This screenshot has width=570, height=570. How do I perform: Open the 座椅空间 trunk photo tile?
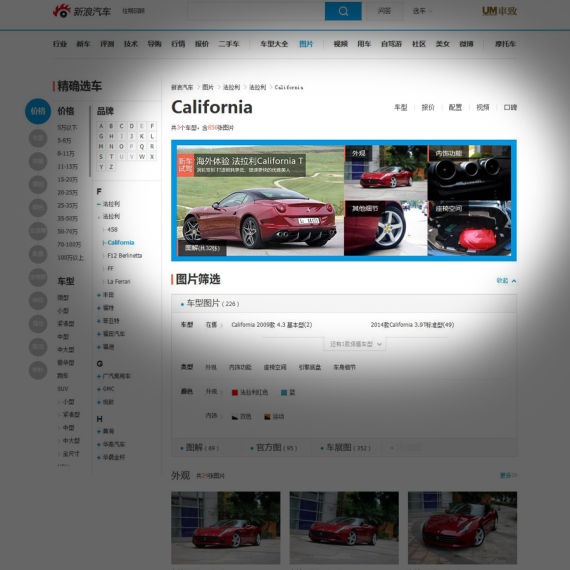tap(469, 228)
